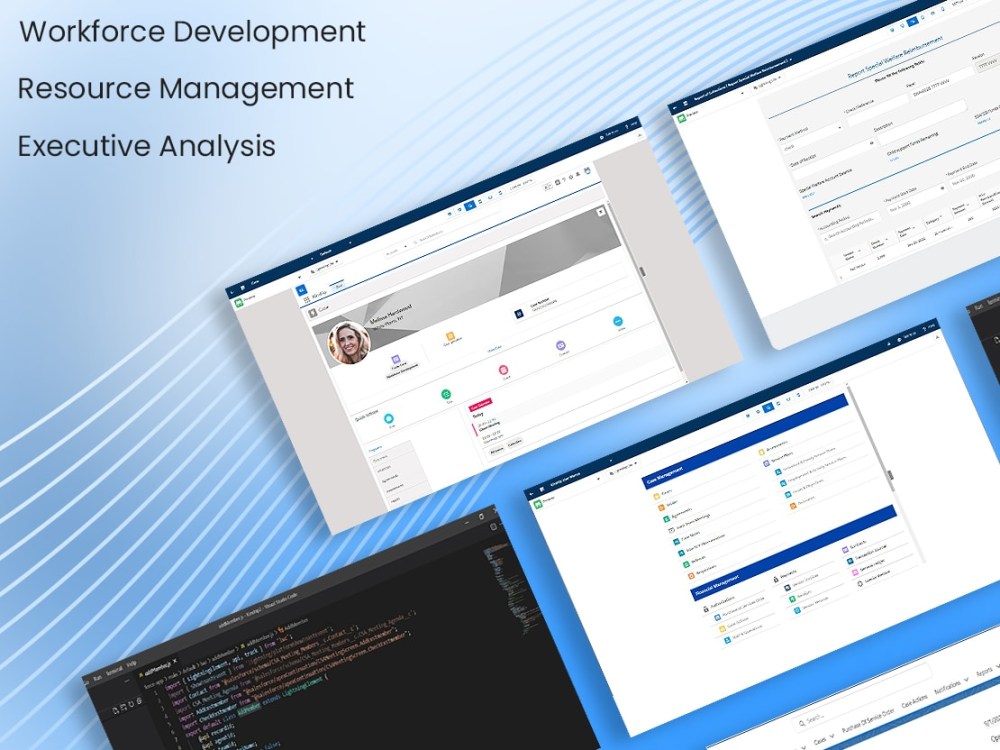Image resolution: width=1000 pixels, height=750 pixels.
Task: Open the yellow Cases icon under Case Management
Action: point(657,497)
